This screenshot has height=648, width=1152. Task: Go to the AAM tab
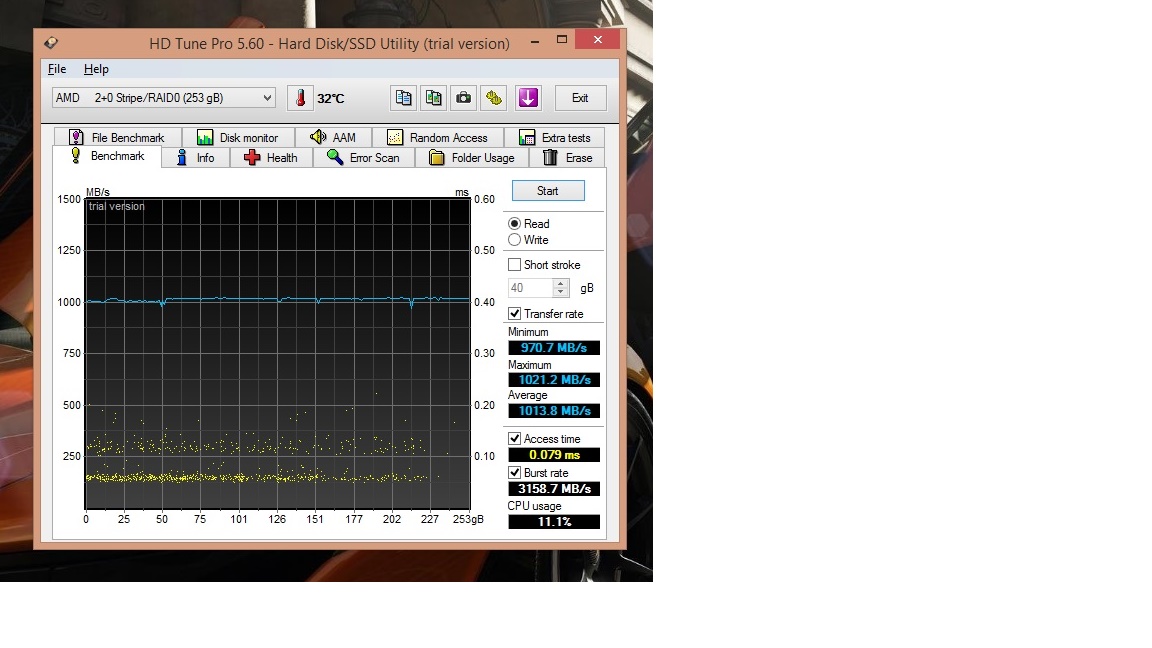(333, 137)
